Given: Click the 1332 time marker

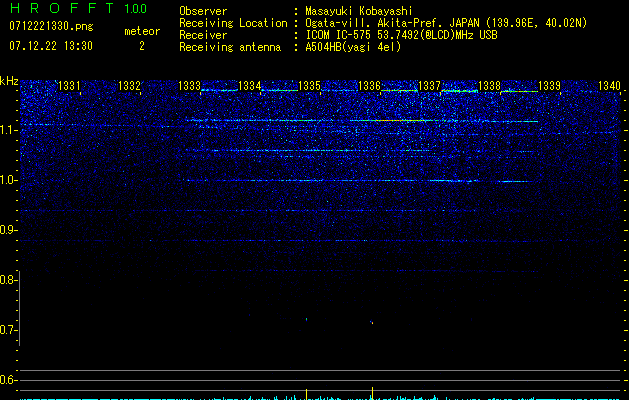Looking at the screenshot, I should (129, 86).
